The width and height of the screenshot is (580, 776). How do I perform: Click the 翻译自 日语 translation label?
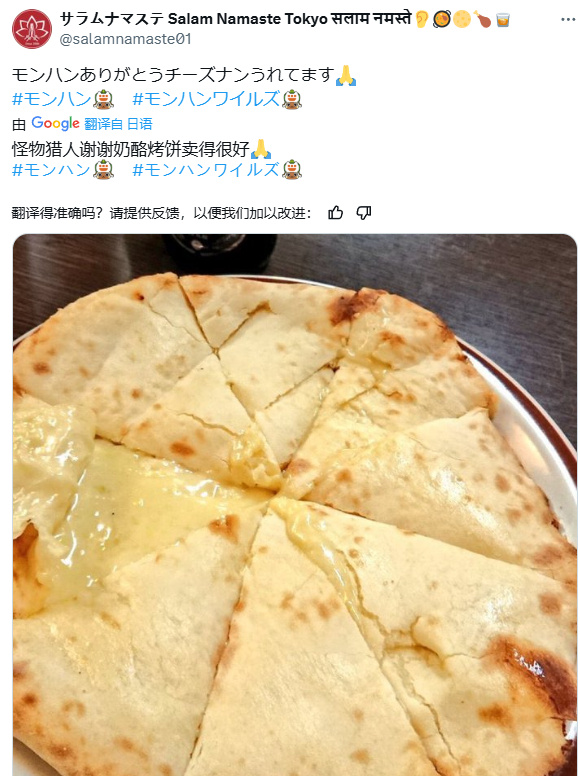coord(118,124)
